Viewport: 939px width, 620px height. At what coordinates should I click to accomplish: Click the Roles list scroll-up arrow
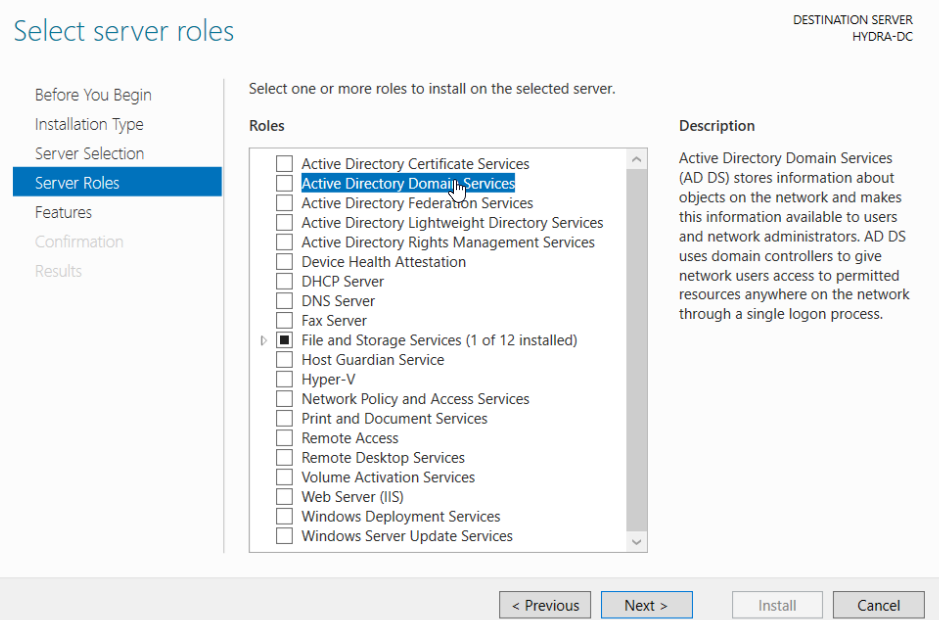point(635,157)
